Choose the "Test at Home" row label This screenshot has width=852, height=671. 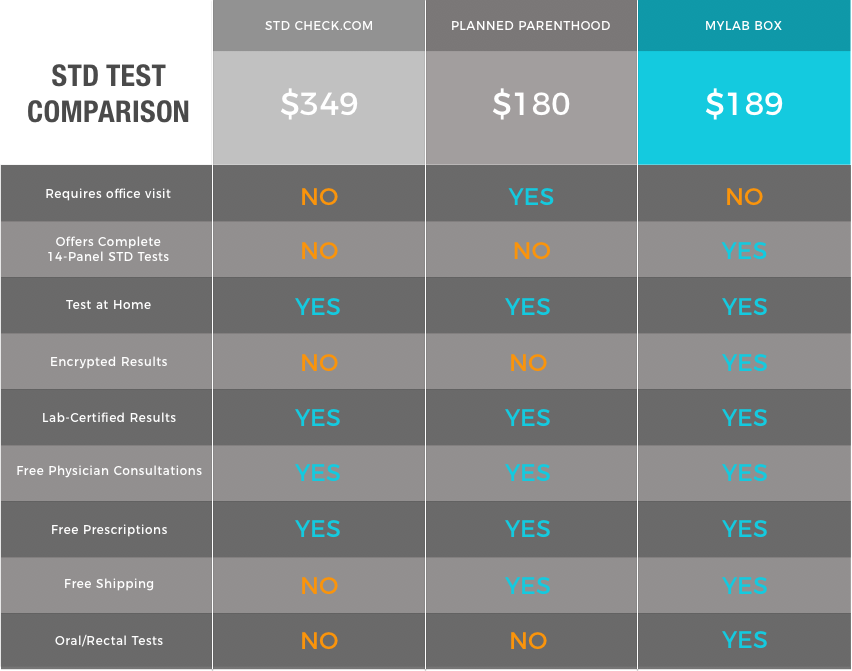[x=108, y=305]
